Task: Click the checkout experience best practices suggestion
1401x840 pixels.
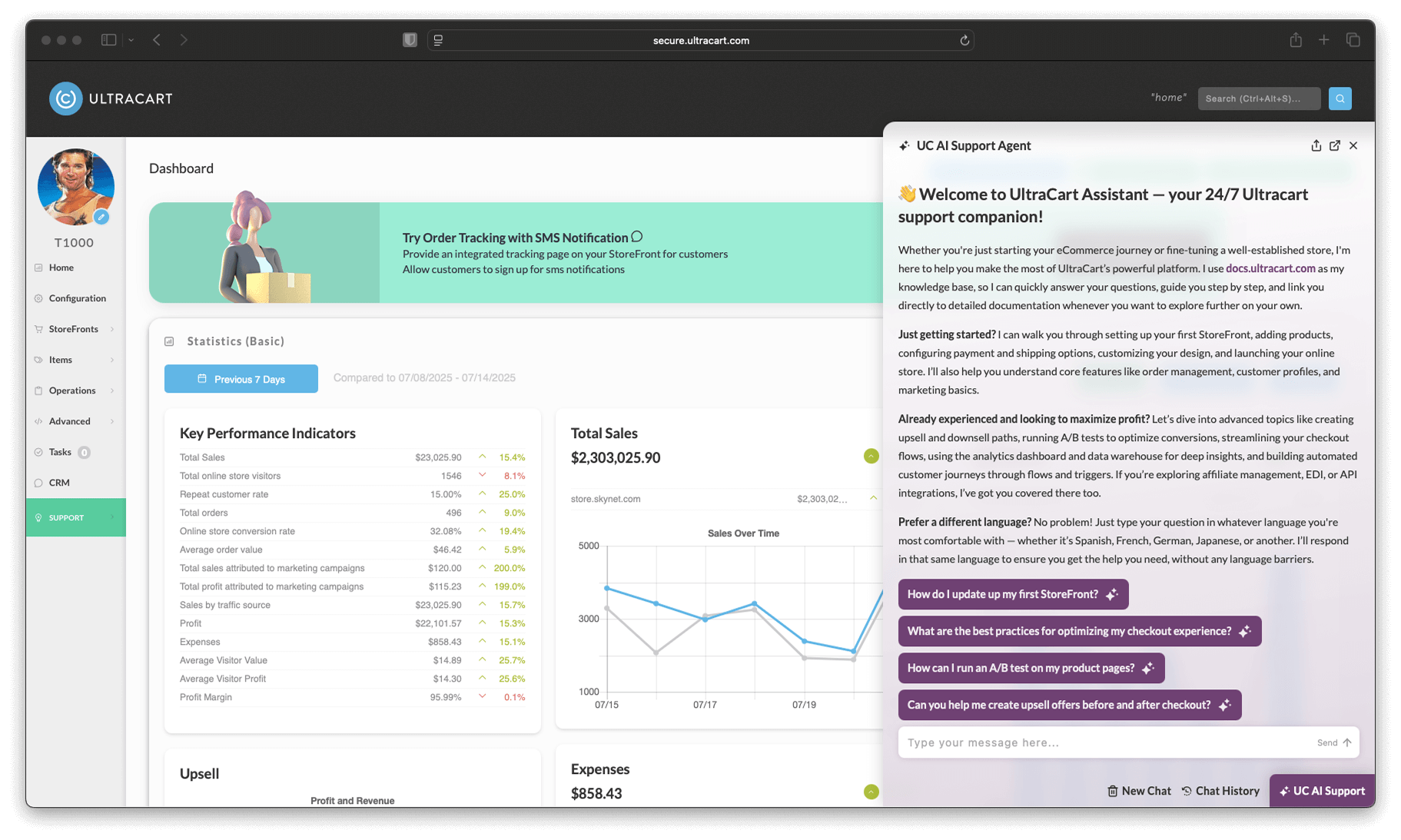Action: [1080, 631]
